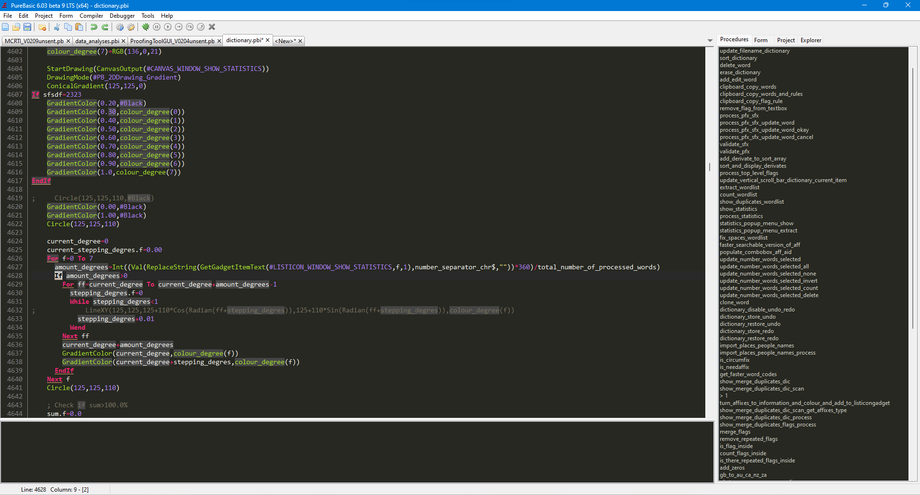
Task: Jump to extract_wordlist procedure
Action: point(739,188)
